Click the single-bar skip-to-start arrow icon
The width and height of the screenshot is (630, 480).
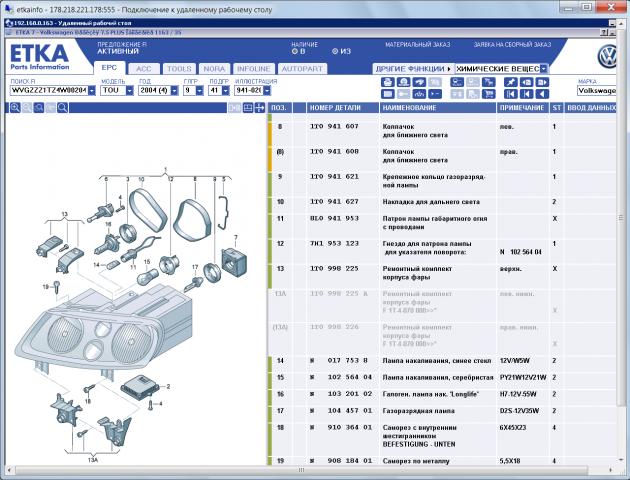[x=526, y=94]
